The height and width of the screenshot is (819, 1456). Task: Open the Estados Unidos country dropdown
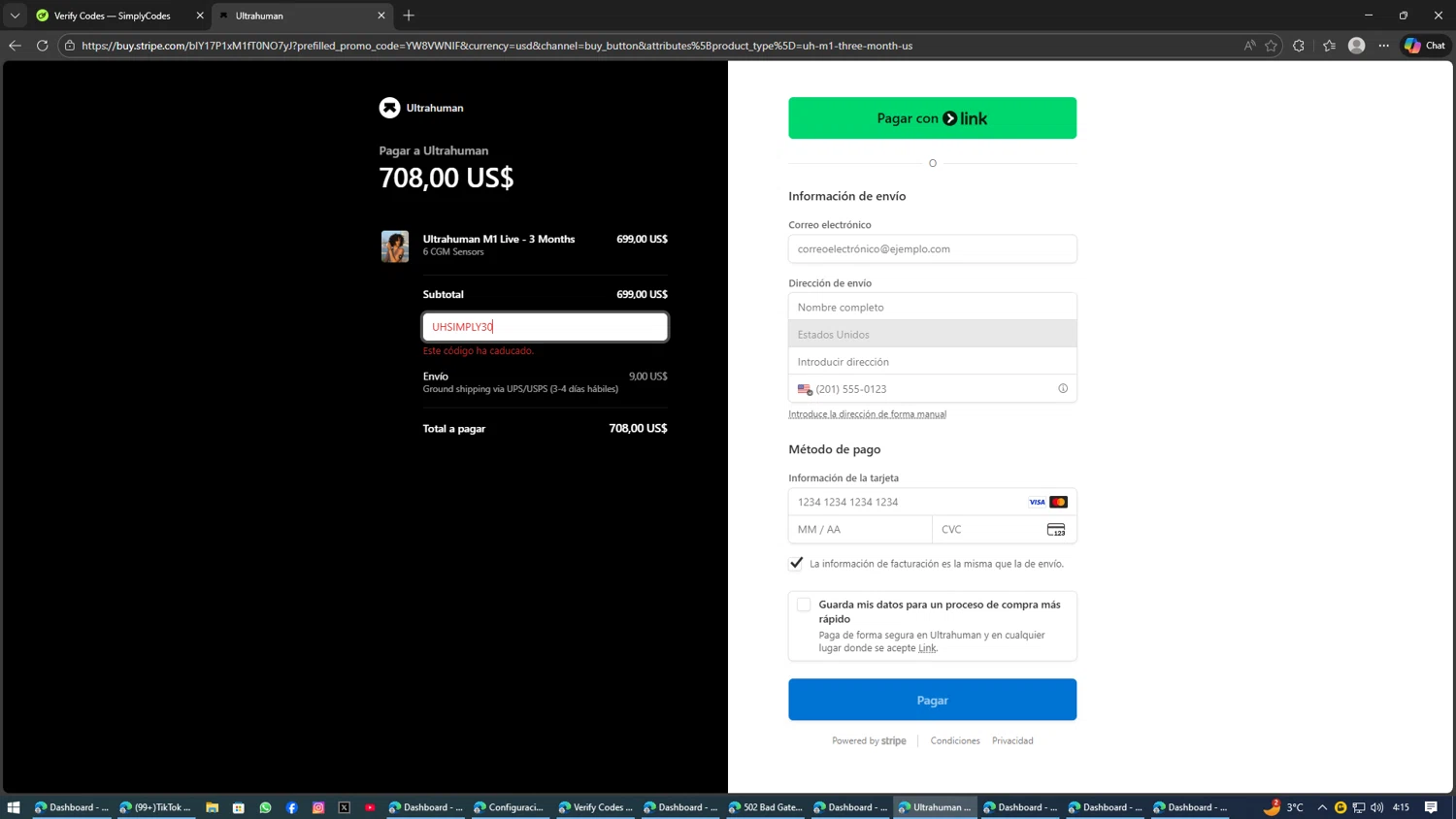coord(932,334)
